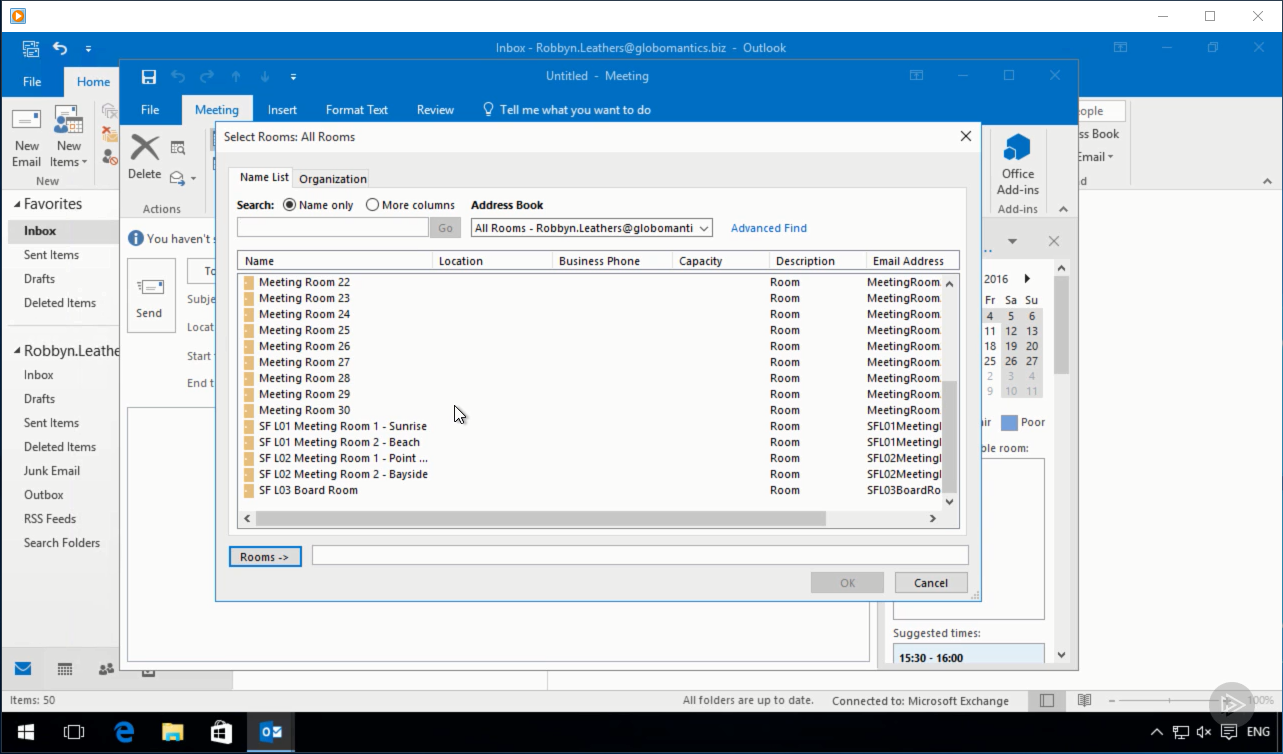1283x754 pixels.
Task: Select SF L01 Meeting Room 2 - Beach
Action: pyautogui.click(x=590, y=442)
